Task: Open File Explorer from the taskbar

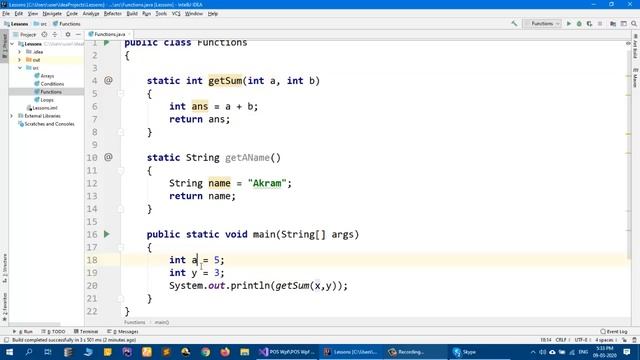Action: pyautogui.click(x=244, y=352)
